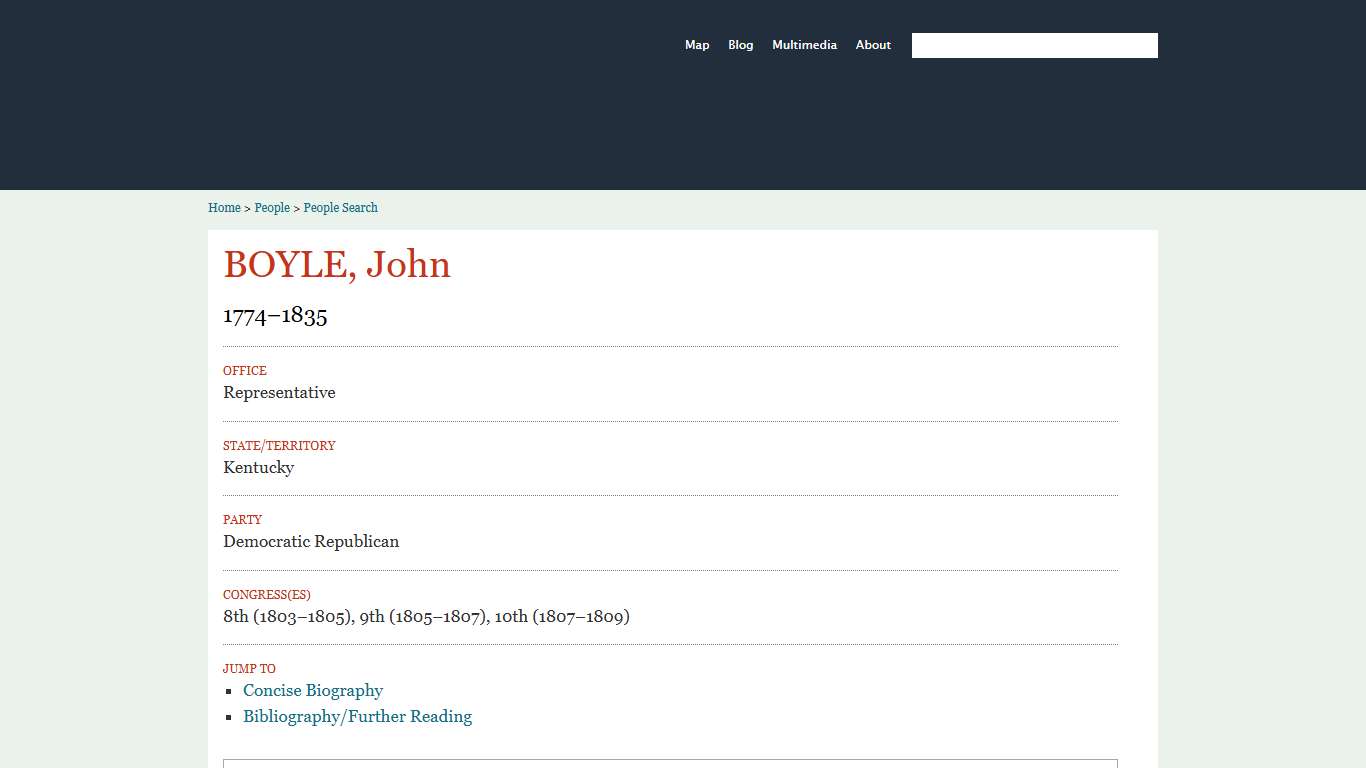Click the search input field

pyautogui.click(x=1034, y=45)
